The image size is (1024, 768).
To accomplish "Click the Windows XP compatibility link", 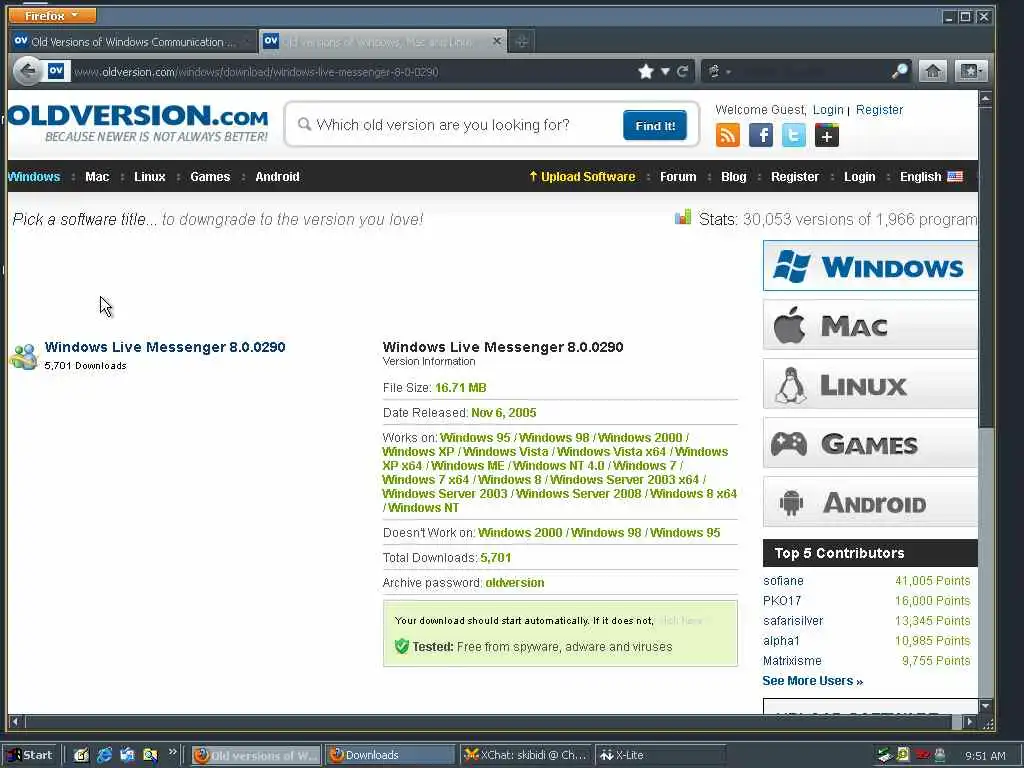I will pyautogui.click(x=418, y=451).
